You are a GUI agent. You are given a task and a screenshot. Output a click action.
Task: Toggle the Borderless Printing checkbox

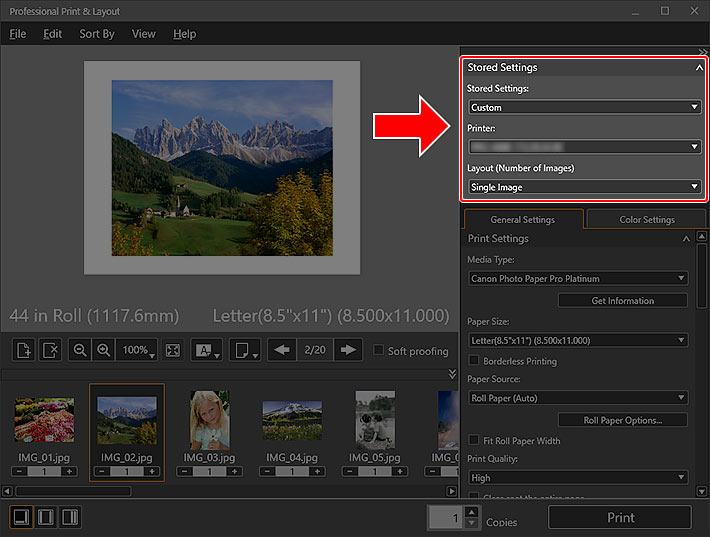coord(474,361)
